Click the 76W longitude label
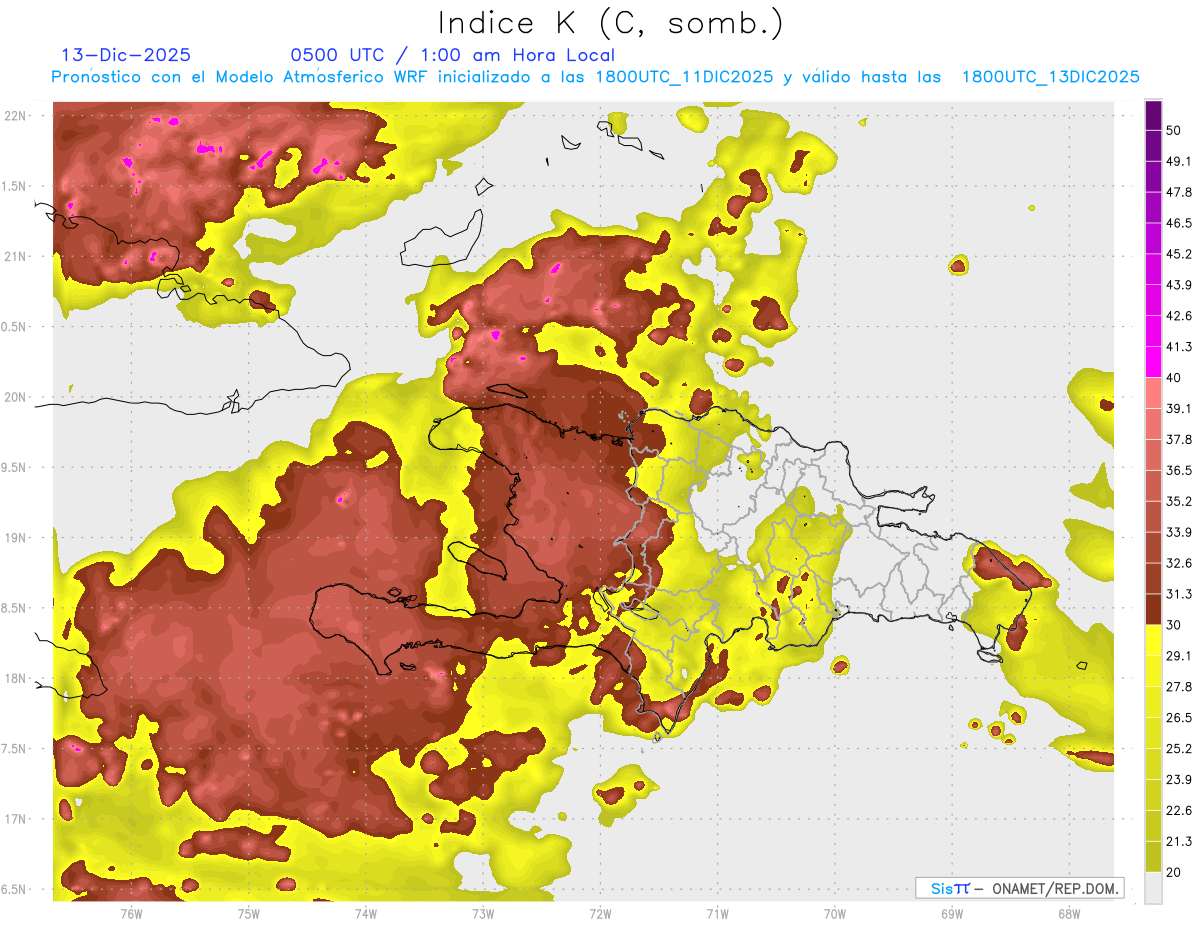1200x927 pixels. pos(131,913)
